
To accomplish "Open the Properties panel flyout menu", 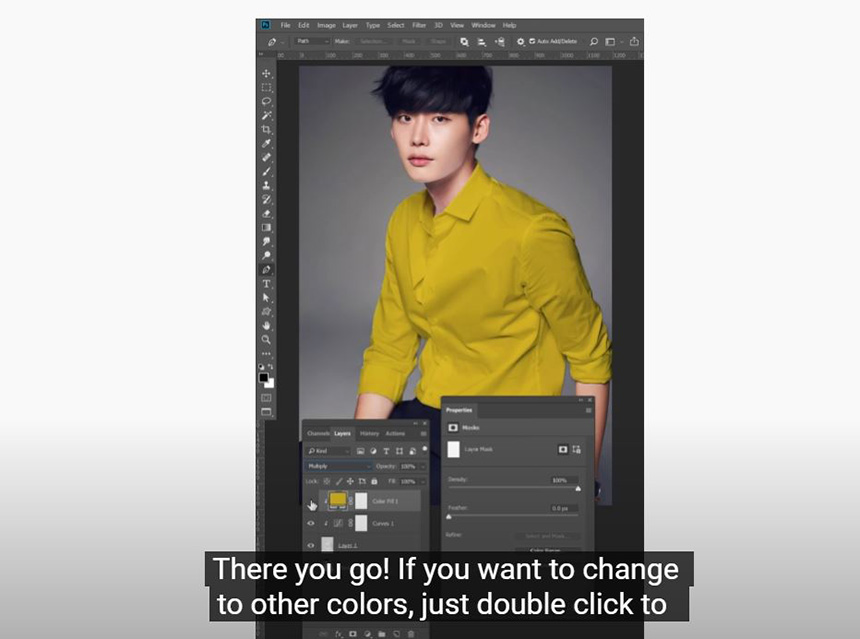I will click(x=589, y=410).
